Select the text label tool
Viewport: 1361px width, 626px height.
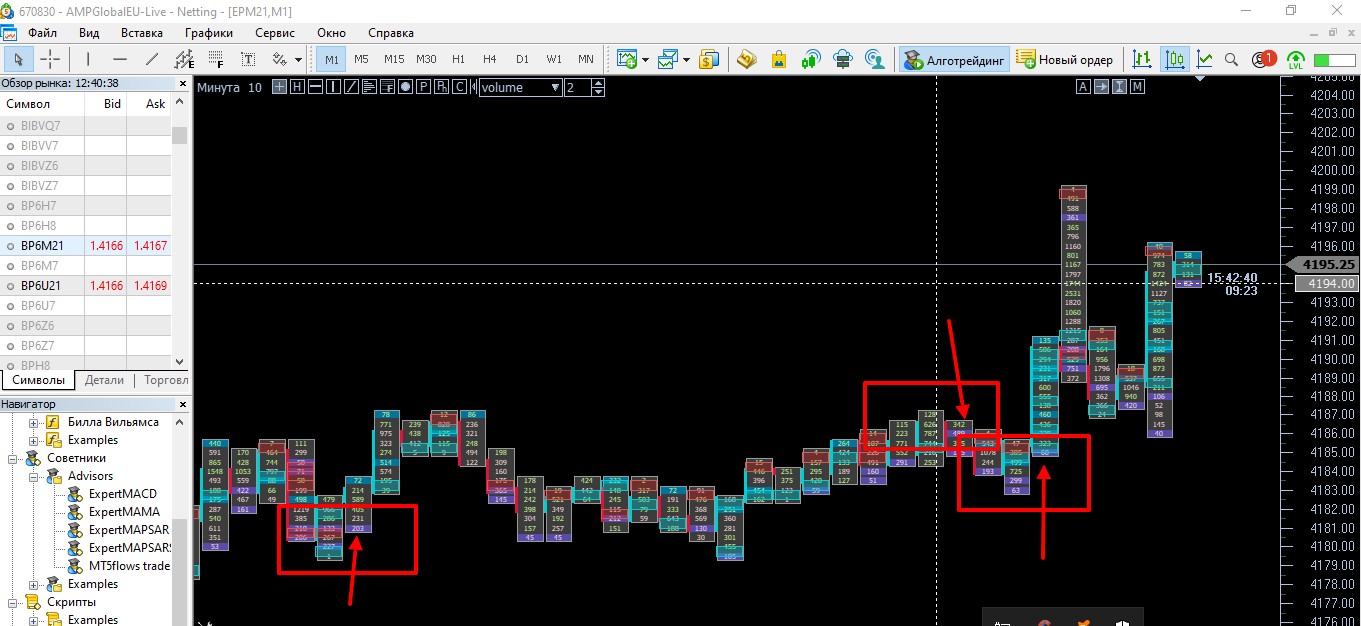point(248,59)
